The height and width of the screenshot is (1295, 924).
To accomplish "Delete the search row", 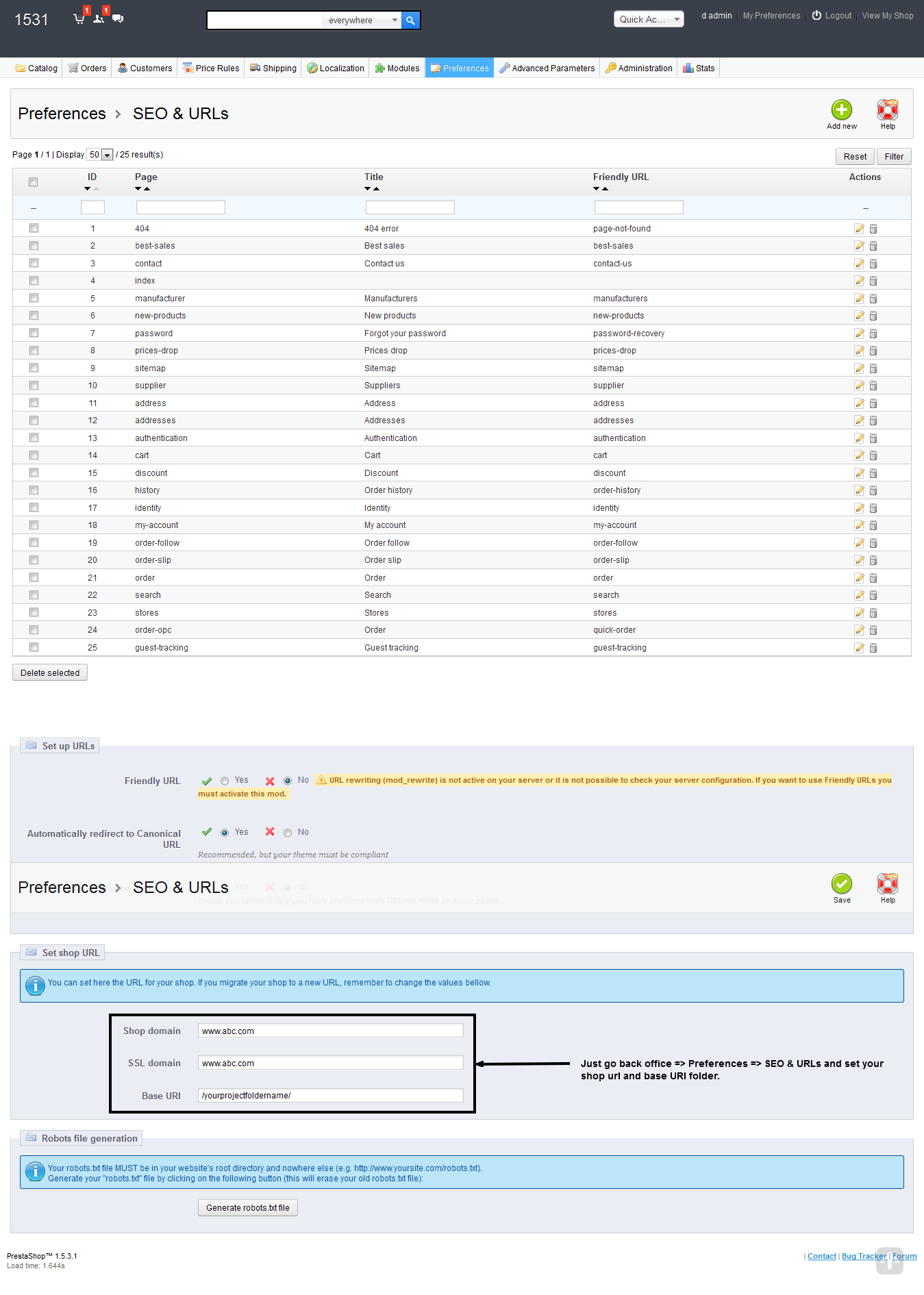I will [873, 595].
